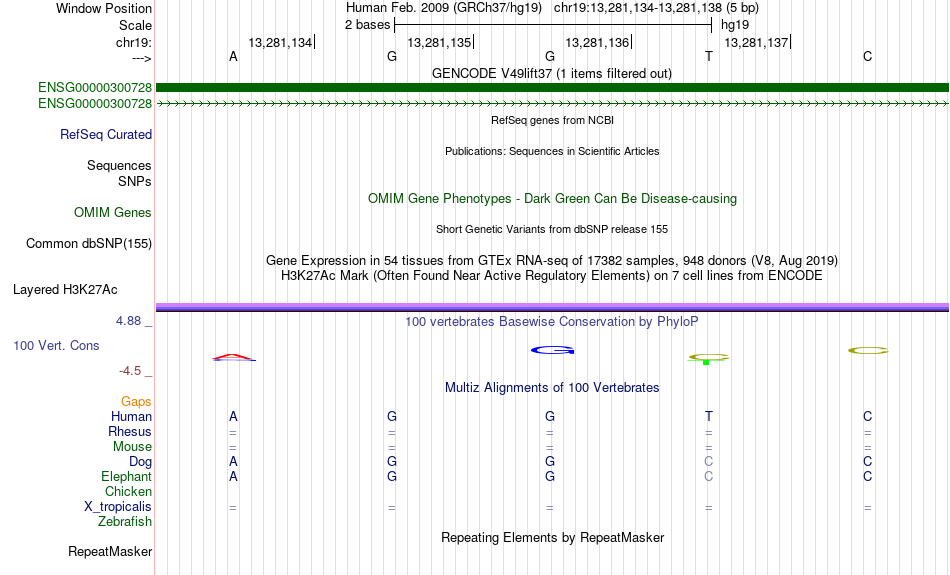Click the Rhesus species label
This screenshot has width=950, height=575.
pos(130,431)
